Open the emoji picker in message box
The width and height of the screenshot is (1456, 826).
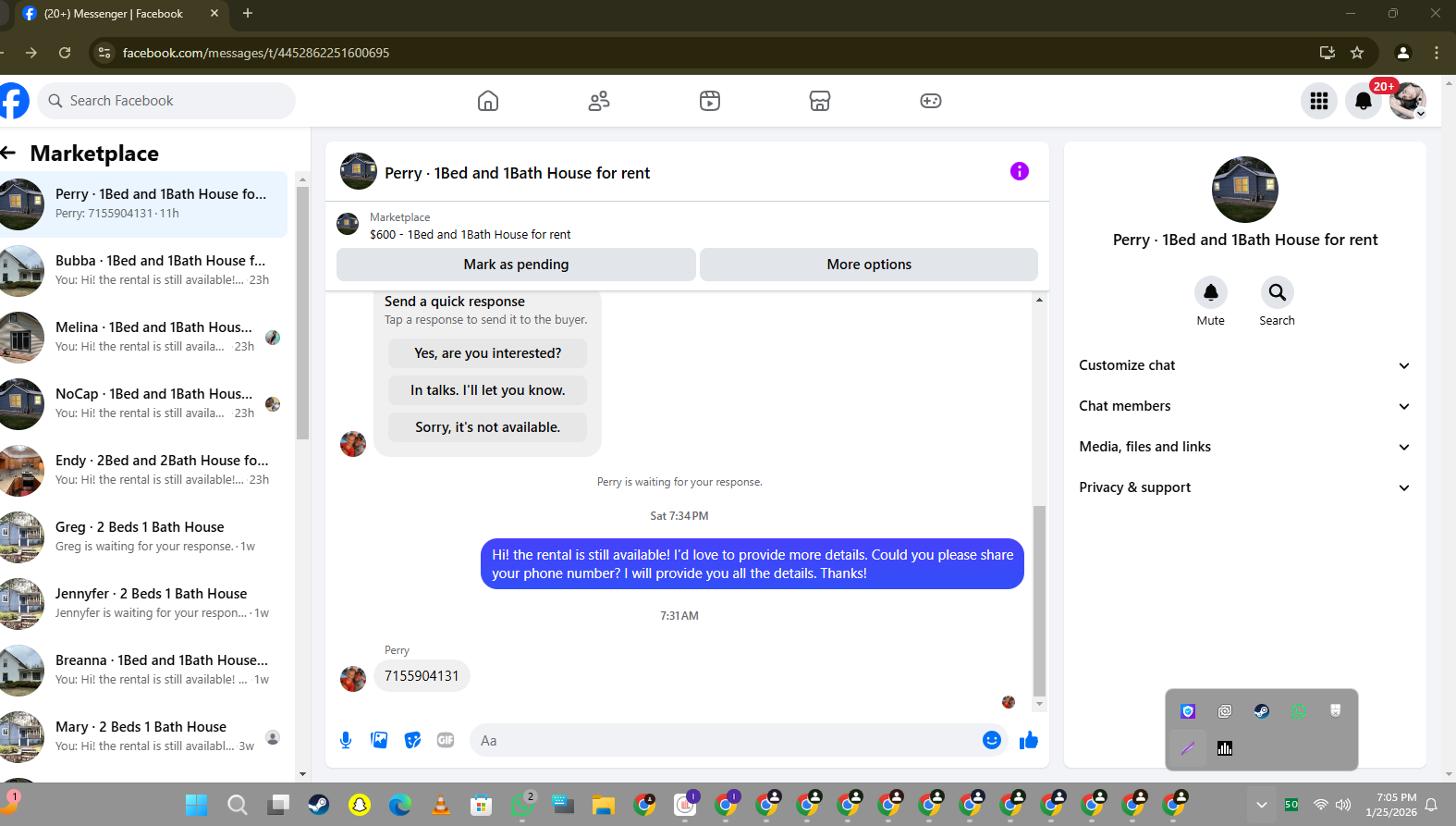[992, 740]
